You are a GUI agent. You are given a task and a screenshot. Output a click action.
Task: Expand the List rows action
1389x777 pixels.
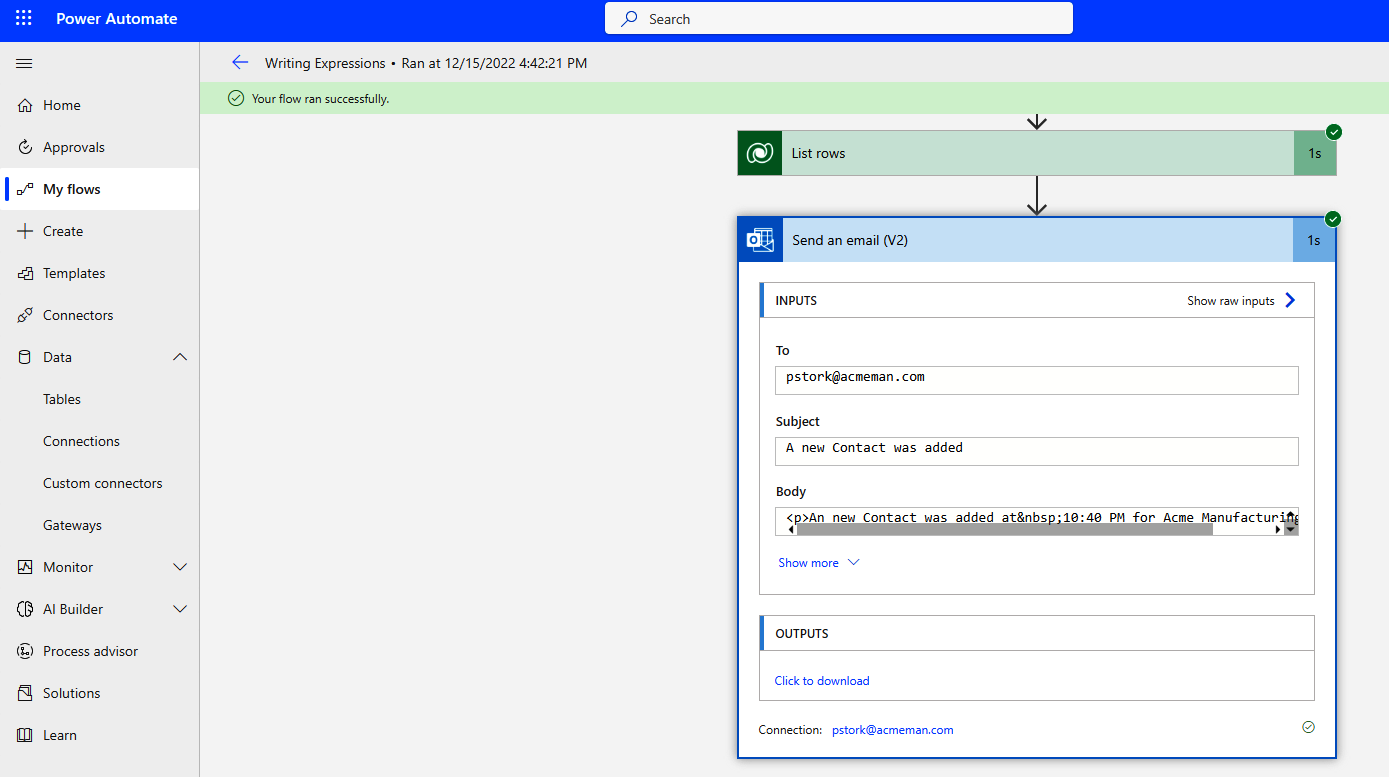click(x=1037, y=153)
